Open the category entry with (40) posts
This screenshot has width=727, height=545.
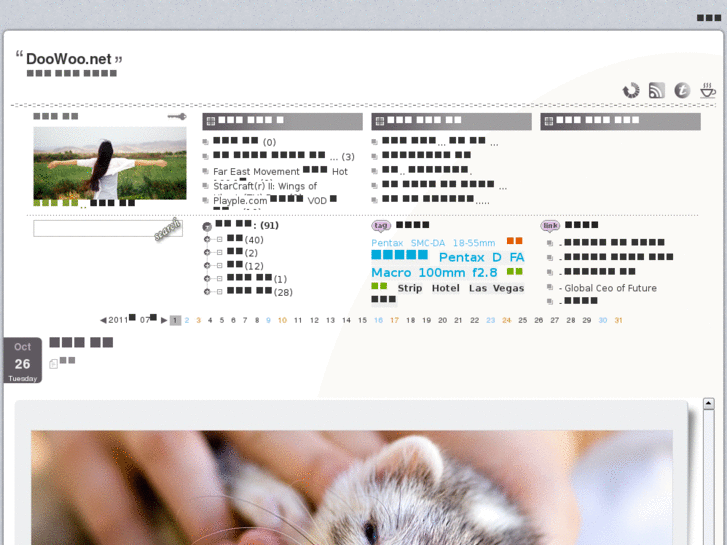tap(245, 239)
